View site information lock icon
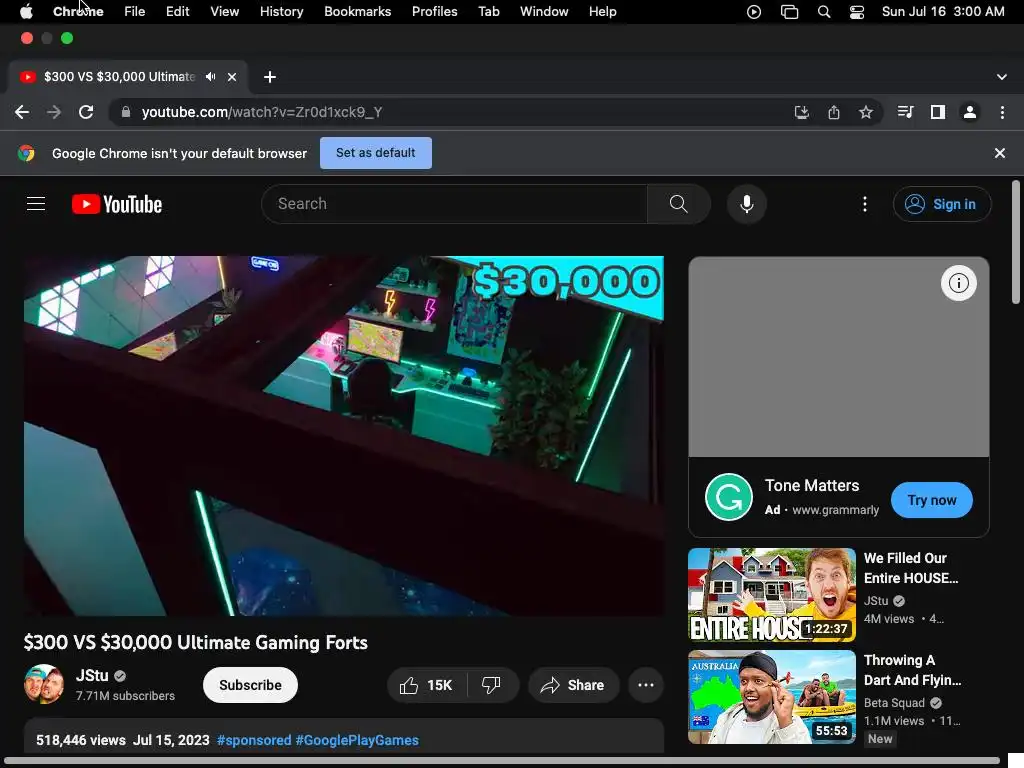 (126, 112)
